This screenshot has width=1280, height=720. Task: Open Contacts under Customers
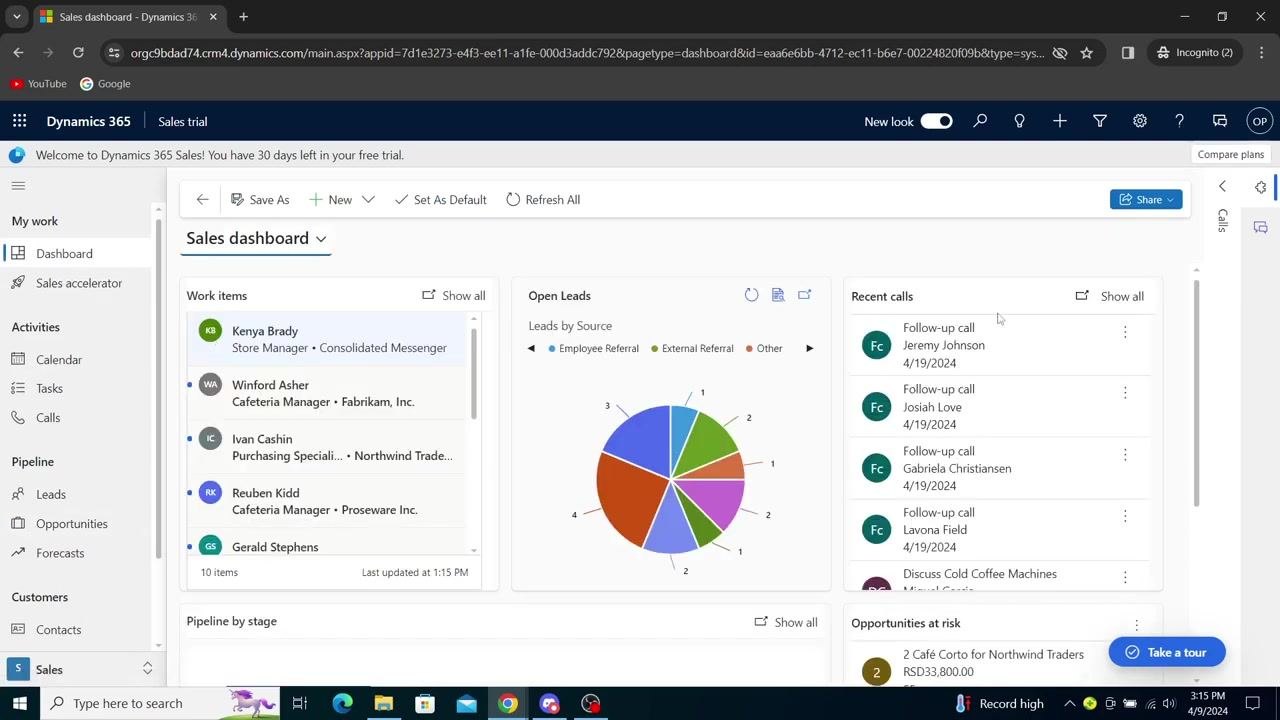(78, 629)
